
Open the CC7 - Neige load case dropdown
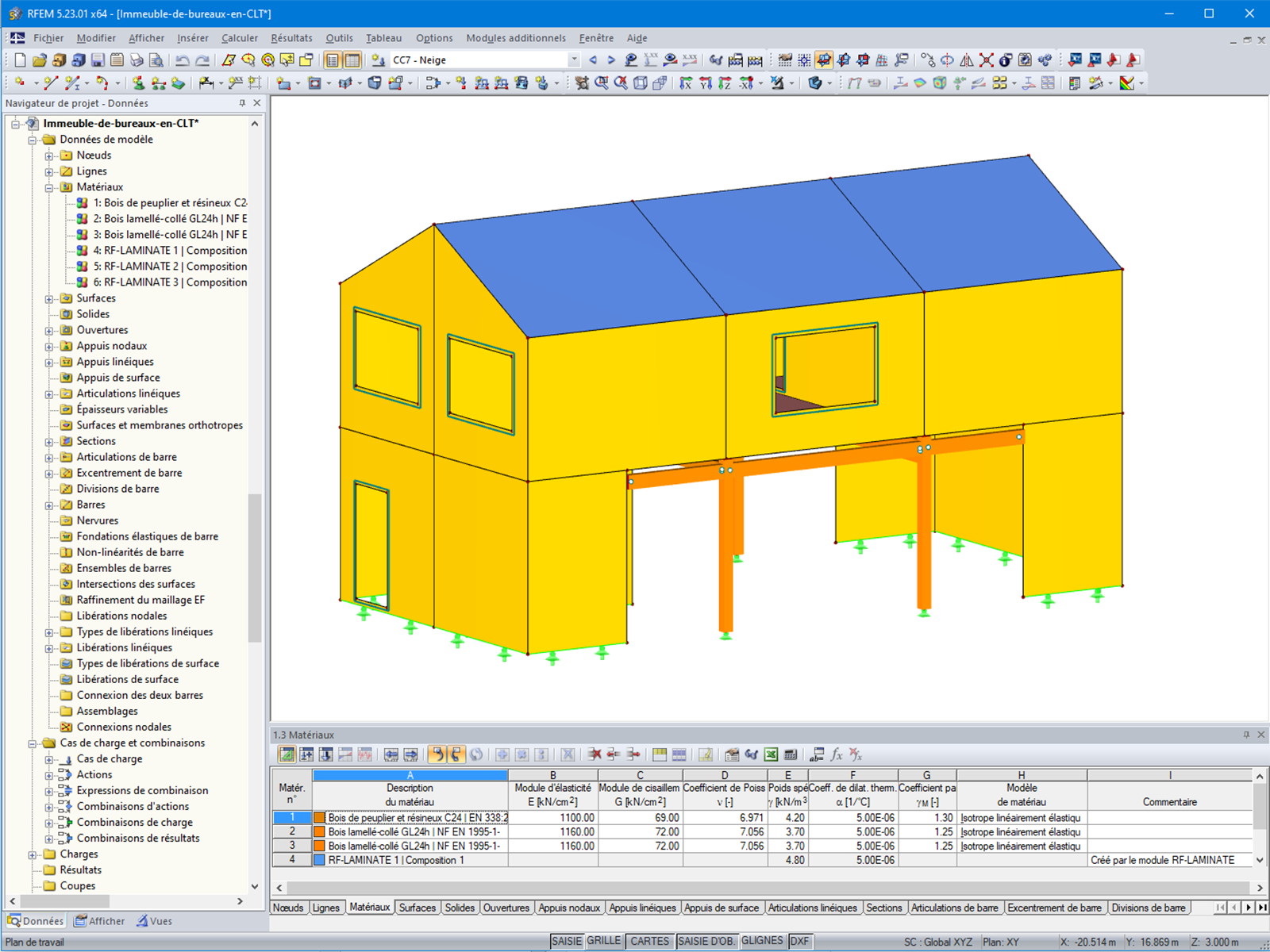(574, 60)
